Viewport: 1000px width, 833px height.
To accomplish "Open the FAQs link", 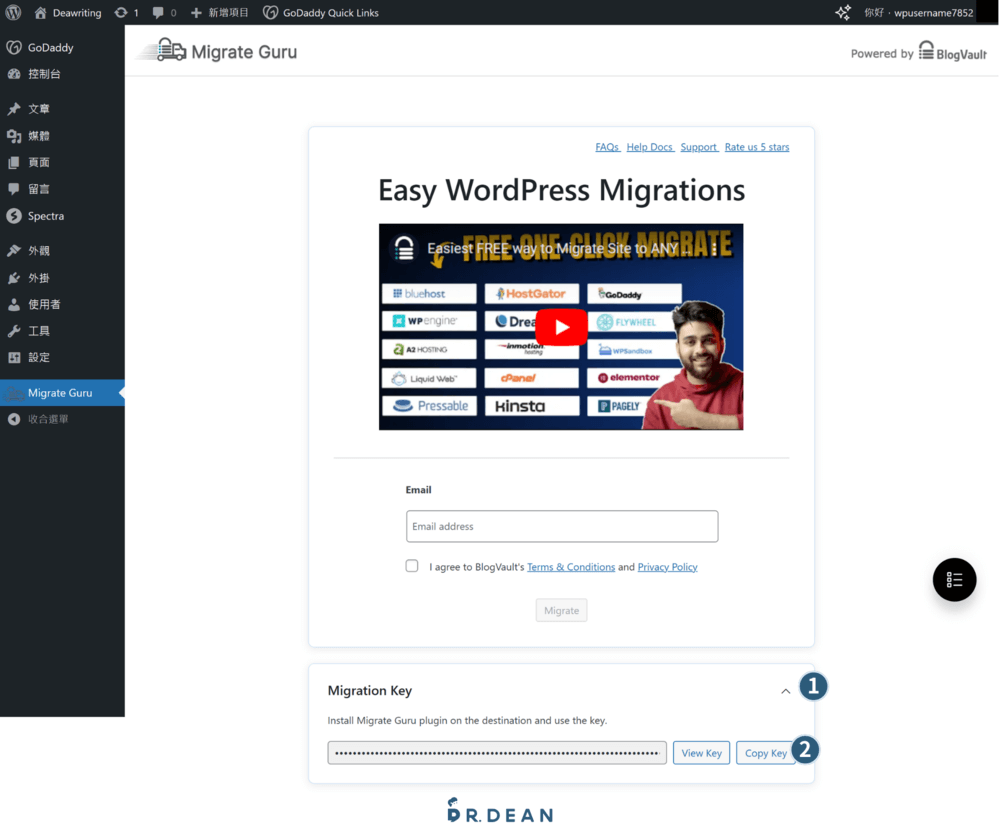I will 607,147.
